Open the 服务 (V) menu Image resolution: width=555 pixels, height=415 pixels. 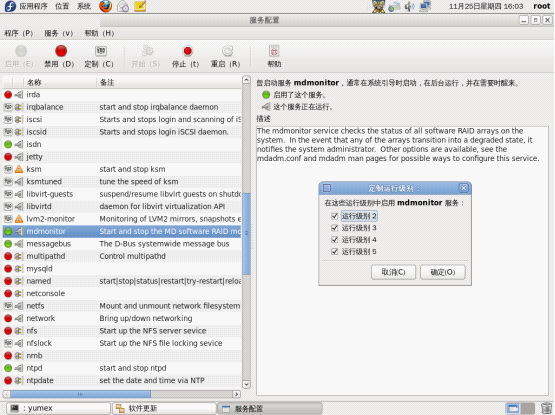pos(58,33)
